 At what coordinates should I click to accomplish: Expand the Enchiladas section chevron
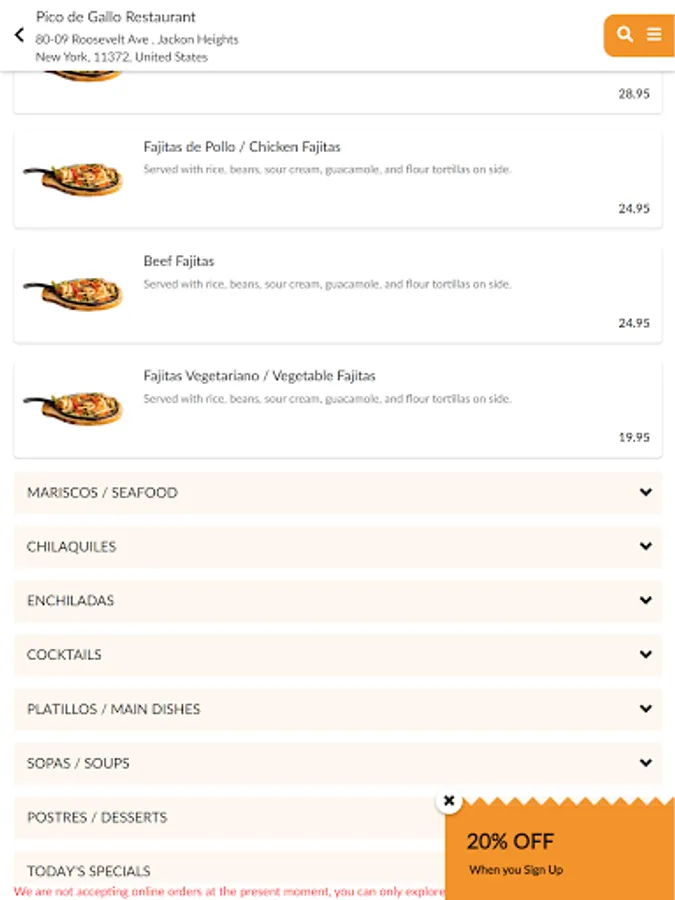646,601
